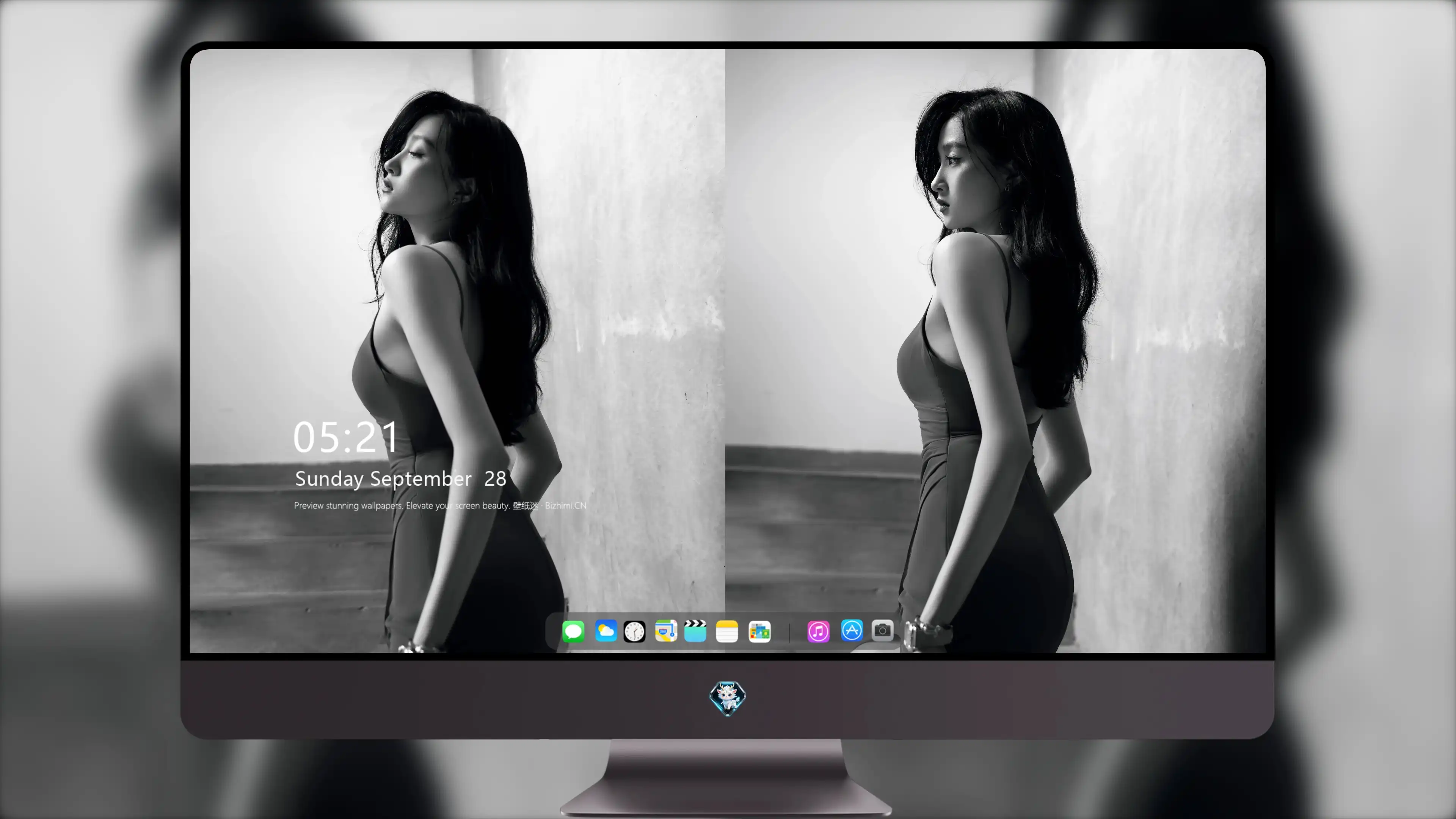Launch the iTunes Store music icon

click(819, 631)
